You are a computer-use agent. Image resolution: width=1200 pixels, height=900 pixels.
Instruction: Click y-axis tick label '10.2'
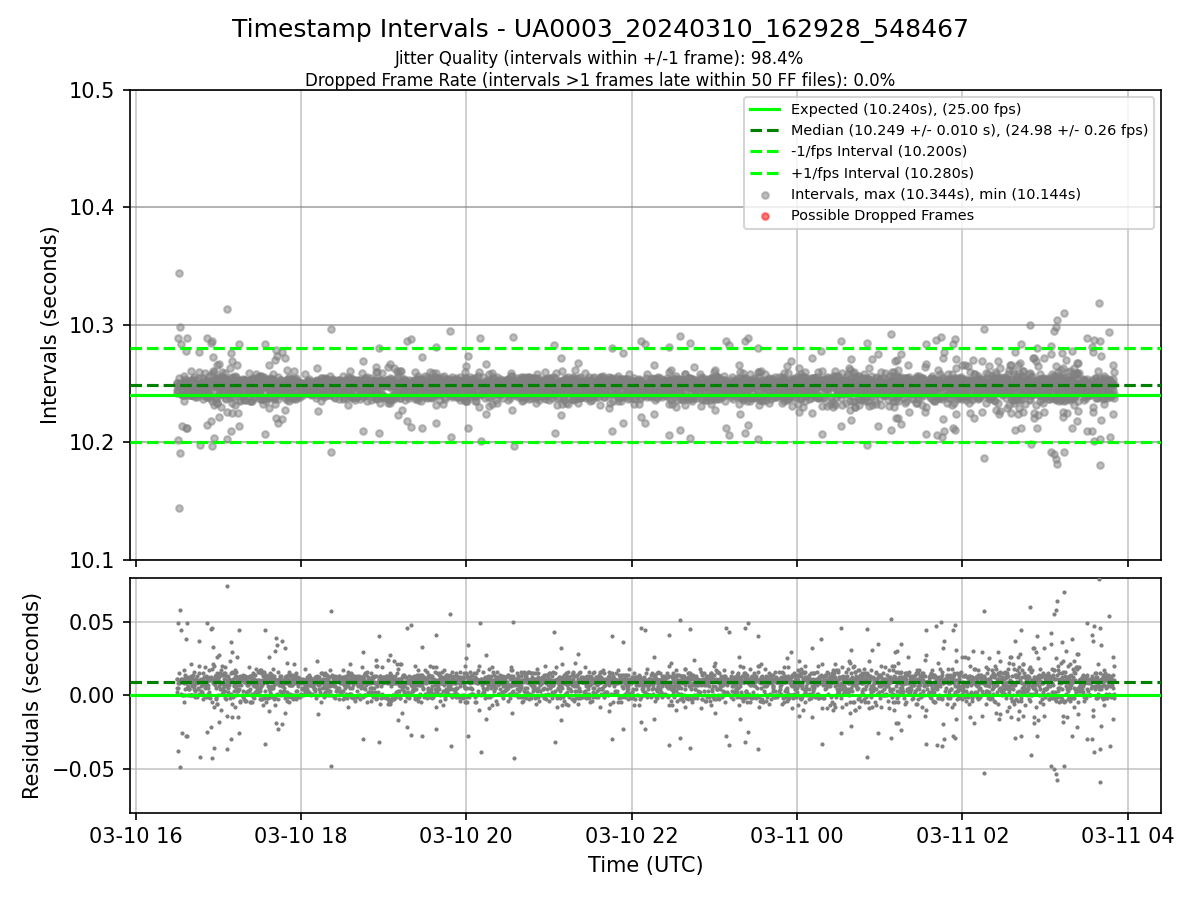(x=94, y=442)
